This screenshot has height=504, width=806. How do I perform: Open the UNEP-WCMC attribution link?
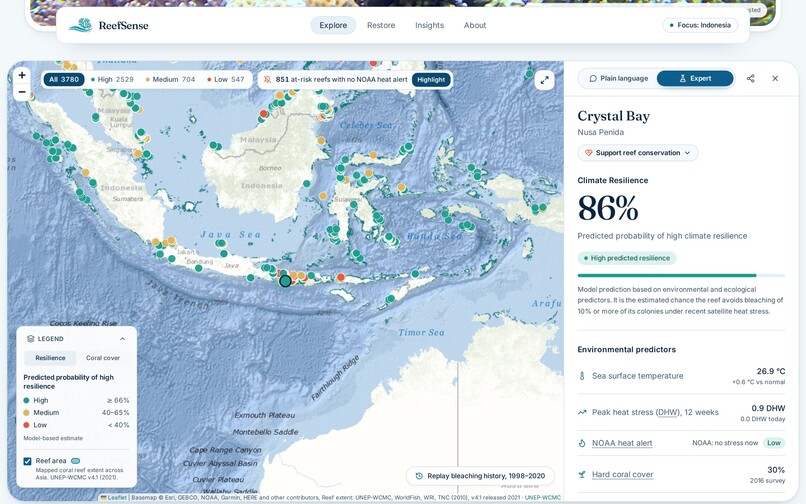tap(542, 497)
